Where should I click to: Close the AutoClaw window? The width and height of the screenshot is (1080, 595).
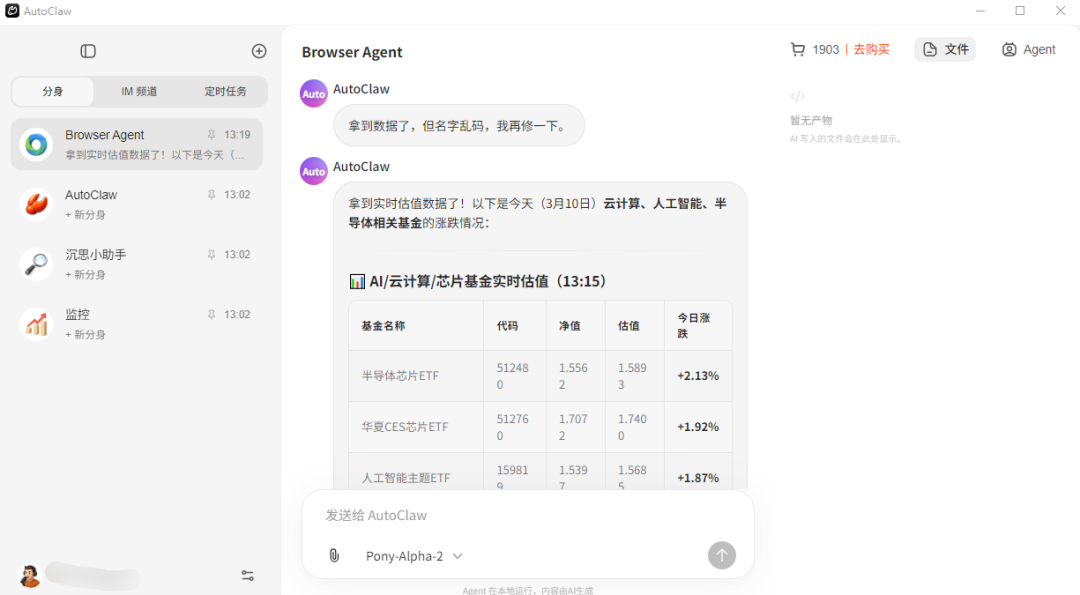[x=1061, y=11]
